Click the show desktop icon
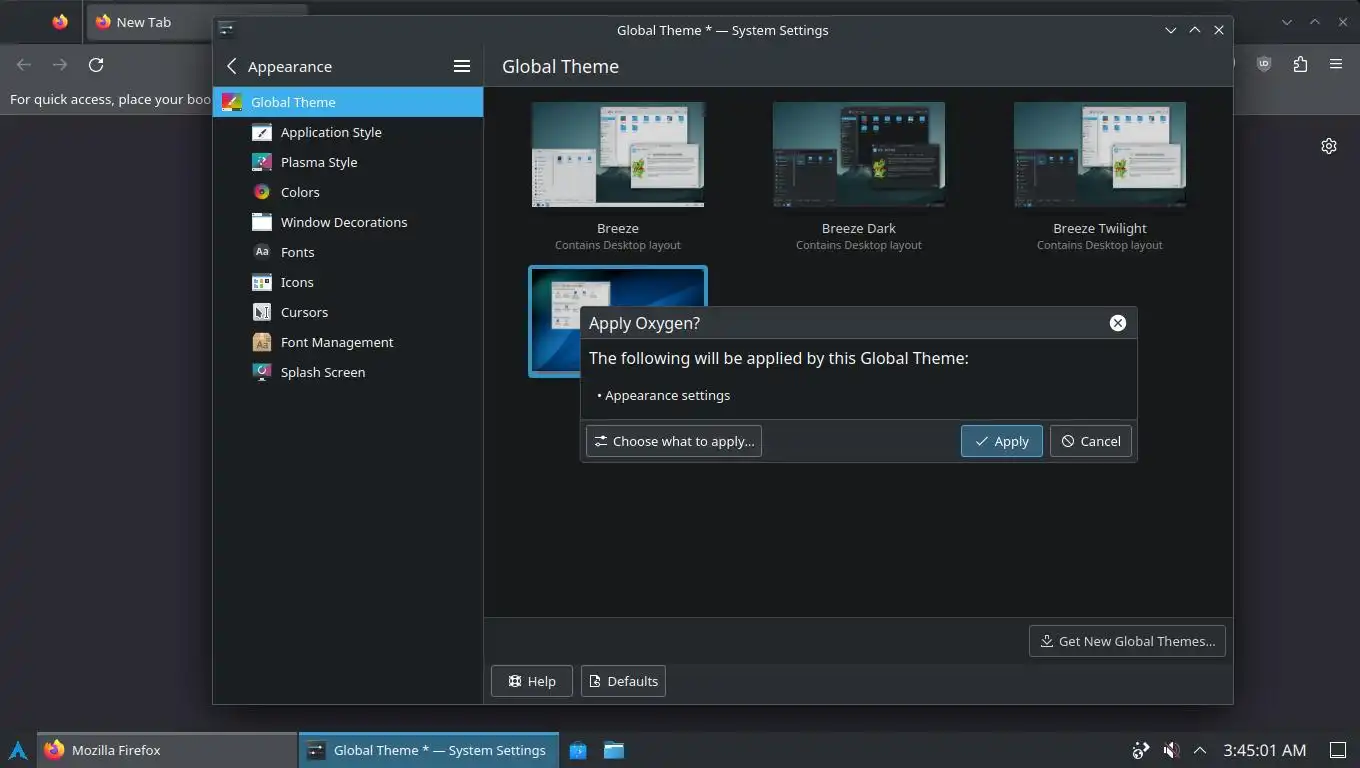This screenshot has height=768, width=1360. pyautogui.click(x=1338, y=750)
